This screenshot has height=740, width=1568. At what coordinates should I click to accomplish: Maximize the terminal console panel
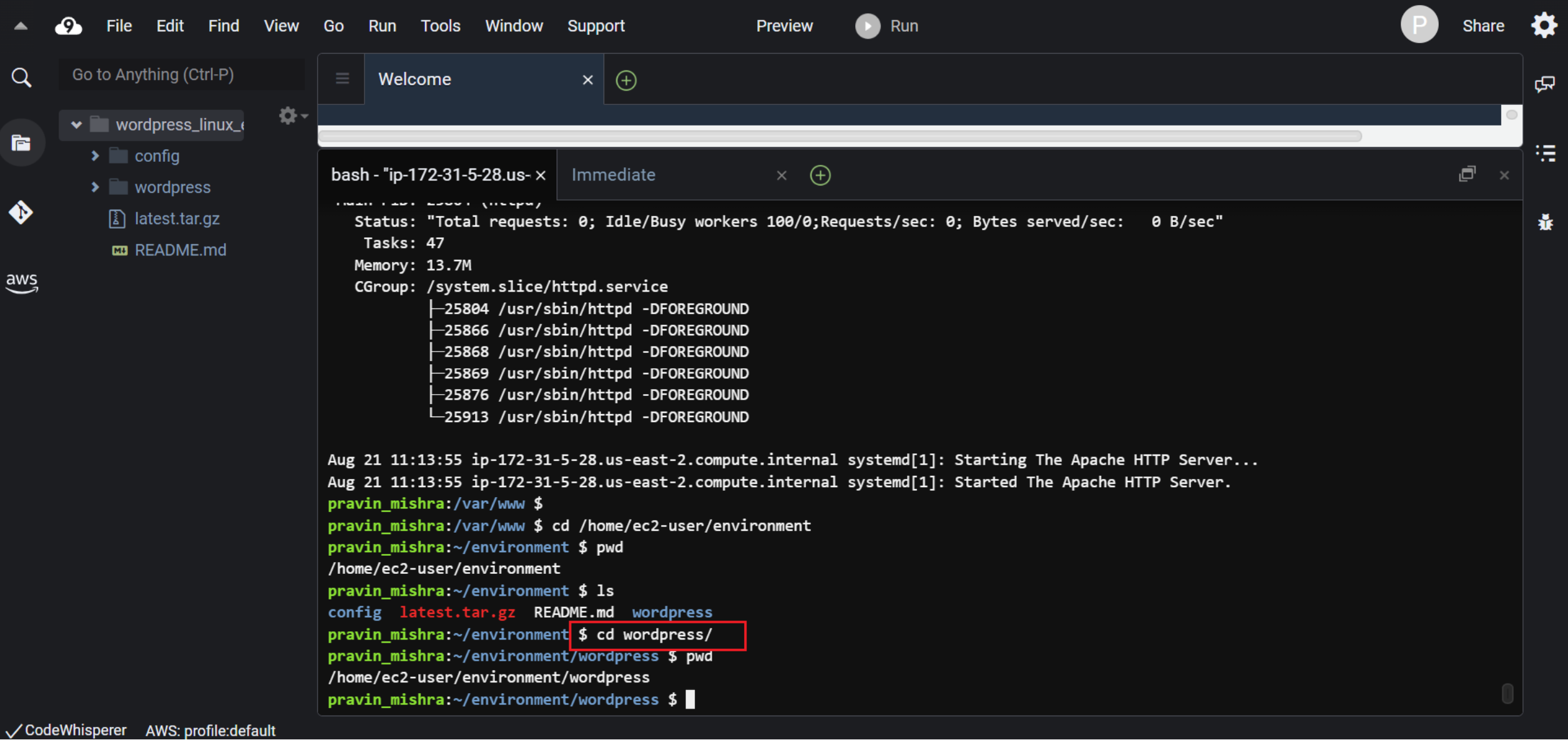tap(1467, 174)
